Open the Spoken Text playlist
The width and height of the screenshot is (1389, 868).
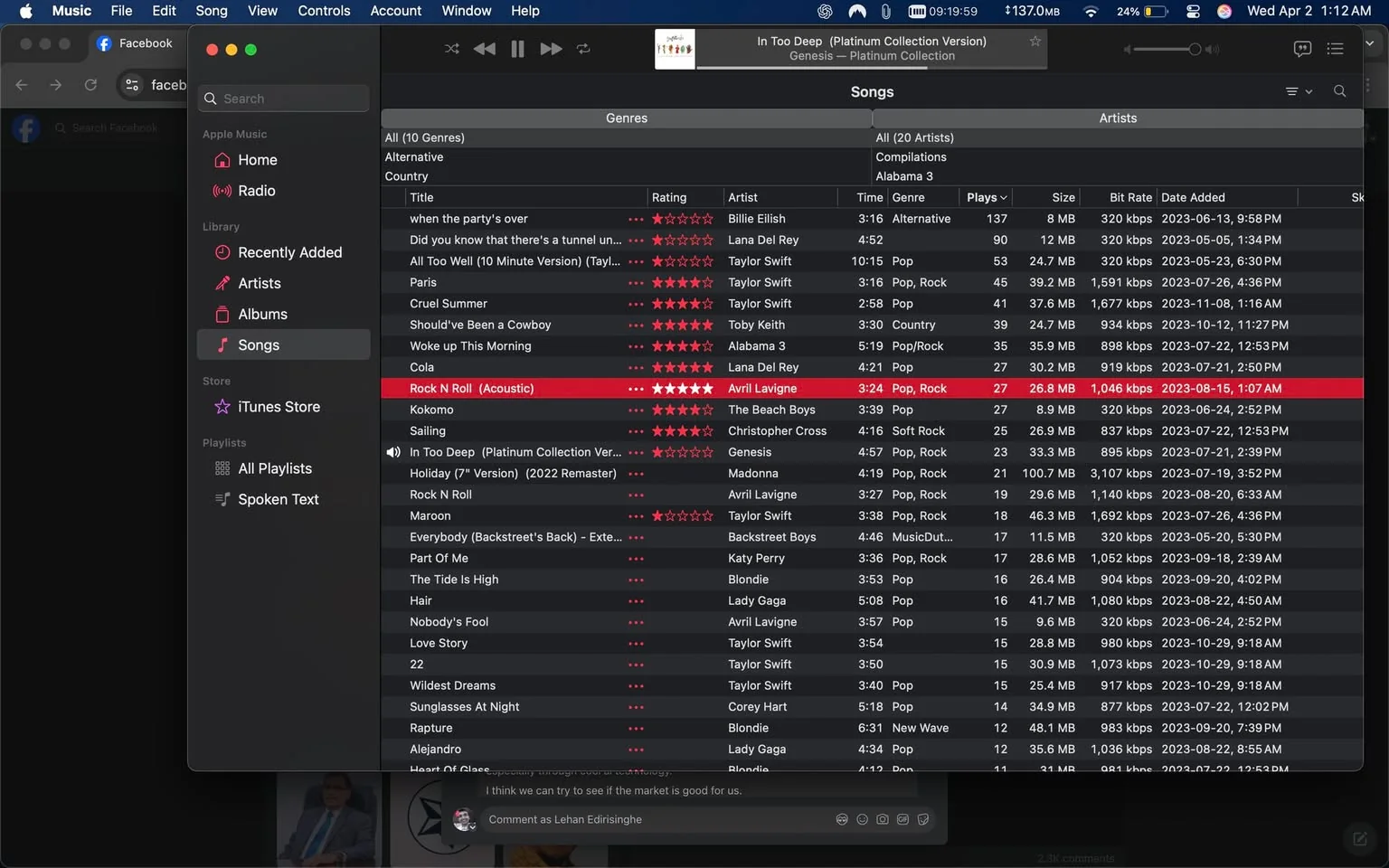pos(283,499)
